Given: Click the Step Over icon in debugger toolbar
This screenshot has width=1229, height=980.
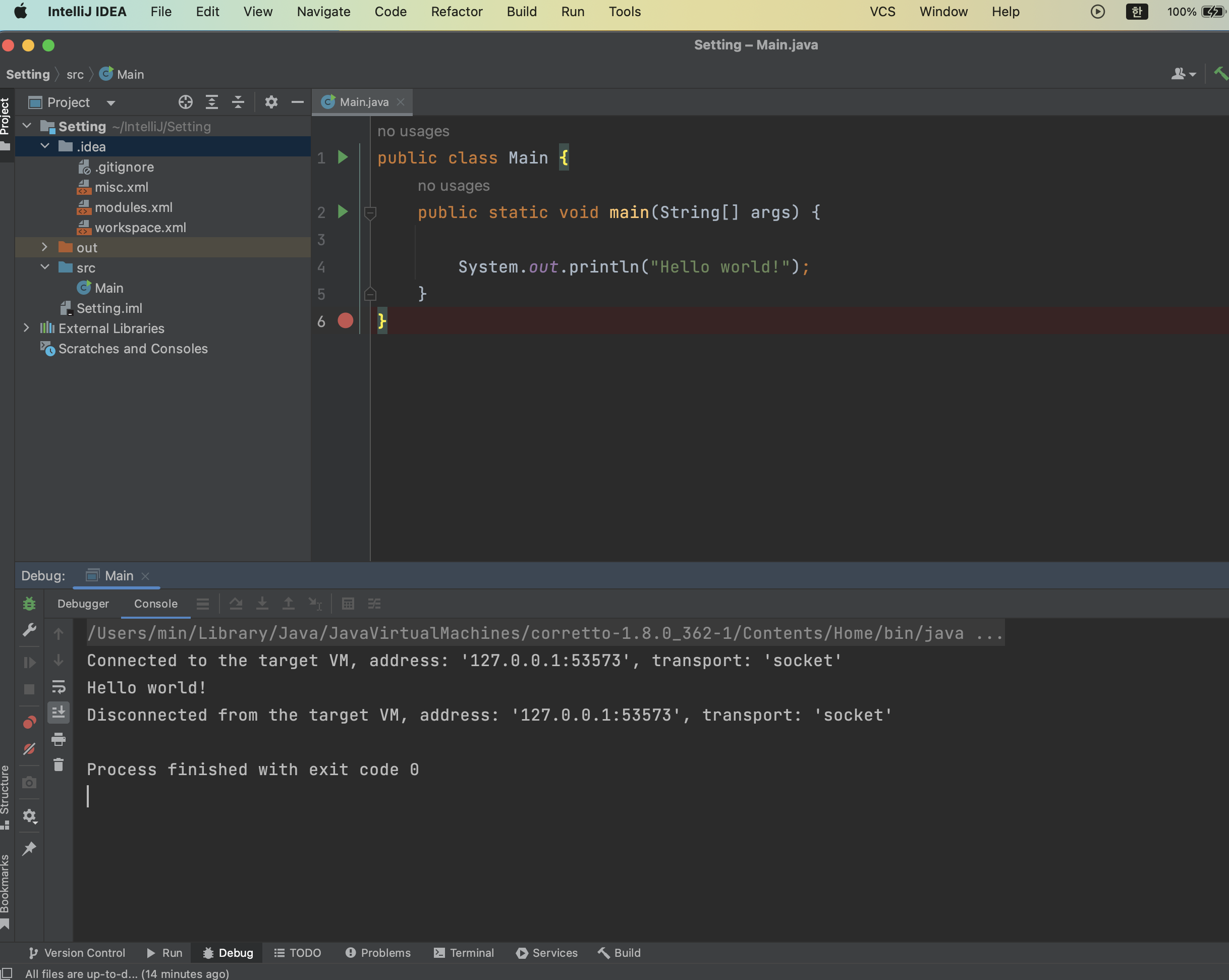Looking at the screenshot, I should point(236,603).
